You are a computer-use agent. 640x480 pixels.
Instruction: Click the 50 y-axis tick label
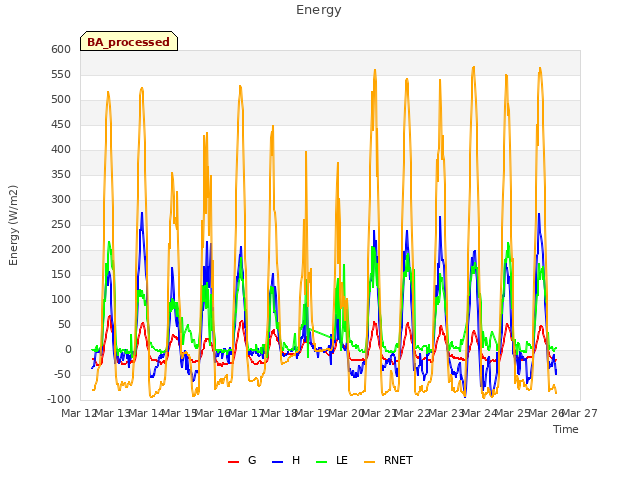(64, 324)
